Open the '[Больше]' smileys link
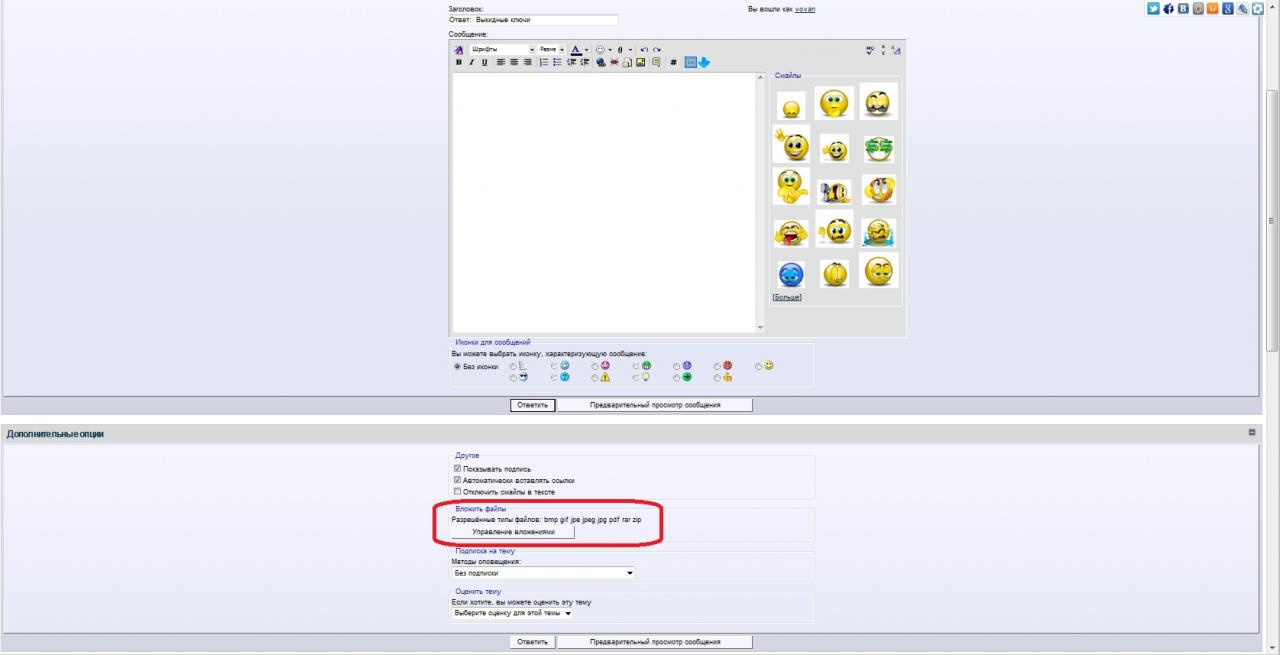Viewport: 1280px width, 655px height. pos(787,297)
